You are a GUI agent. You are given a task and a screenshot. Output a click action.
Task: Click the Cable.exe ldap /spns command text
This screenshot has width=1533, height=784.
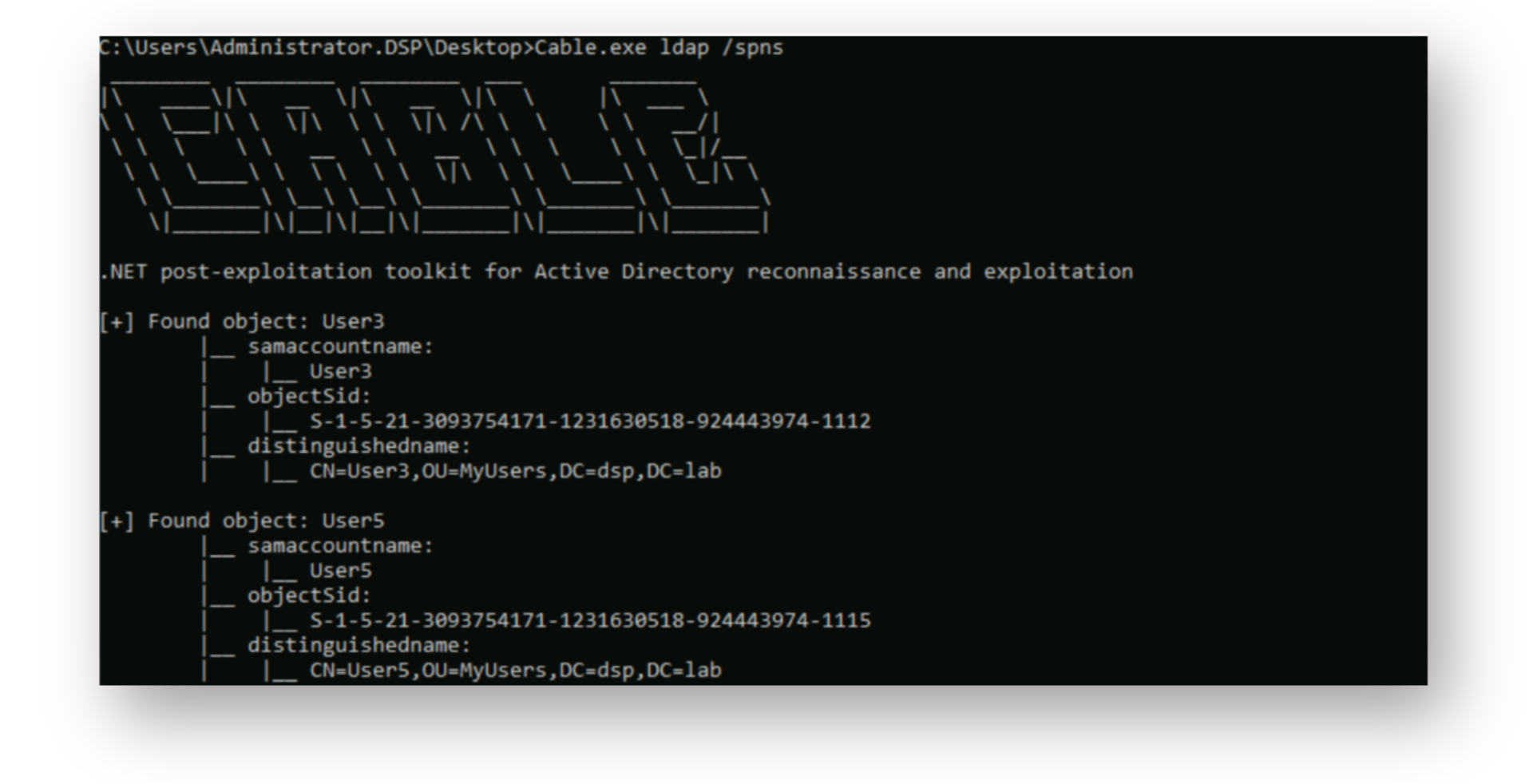click(x=659, y=48)
